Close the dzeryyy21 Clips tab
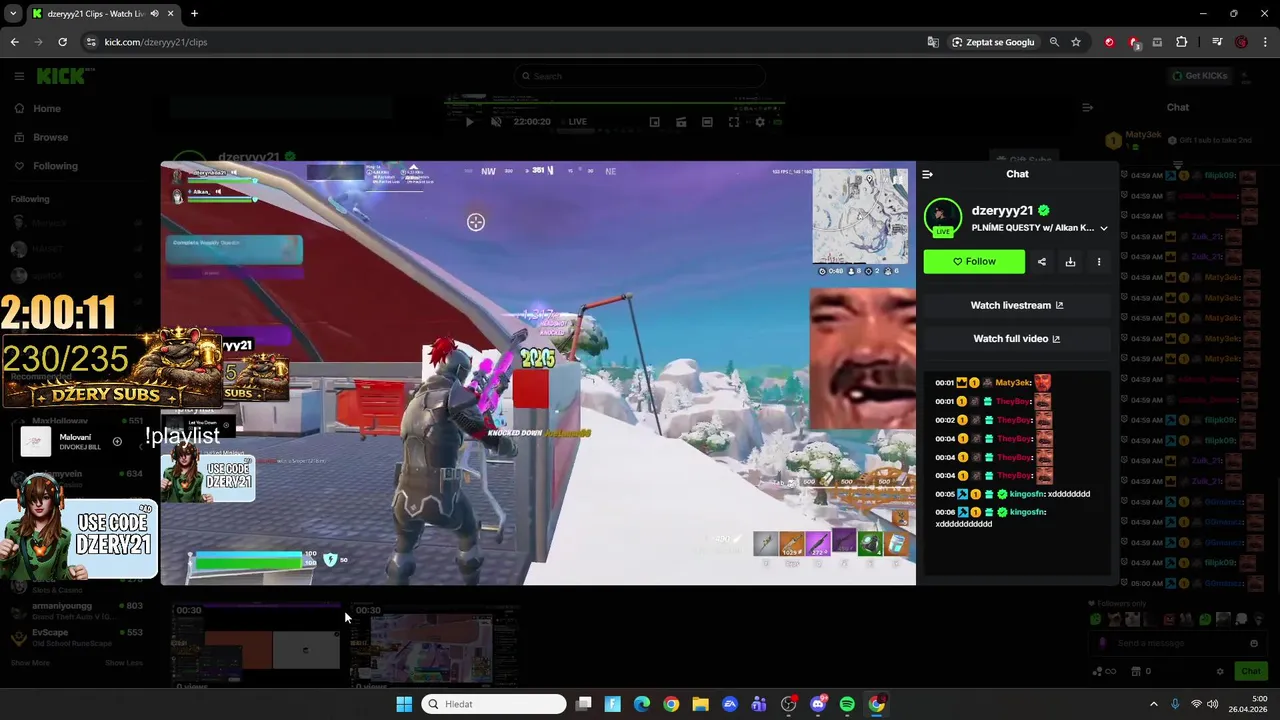 point(170,14)
